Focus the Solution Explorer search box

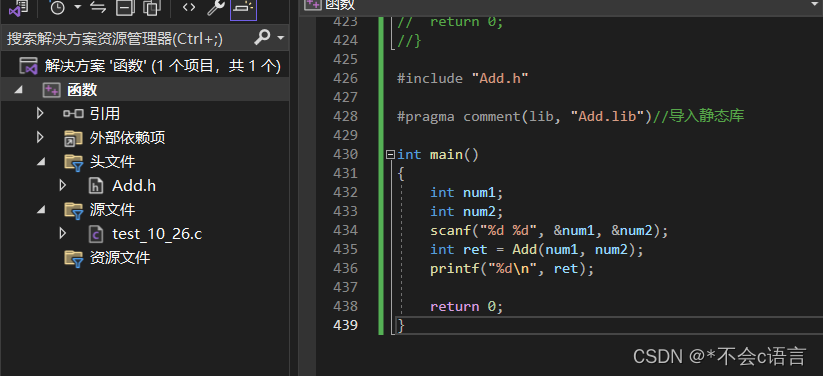tap(126, 38)
